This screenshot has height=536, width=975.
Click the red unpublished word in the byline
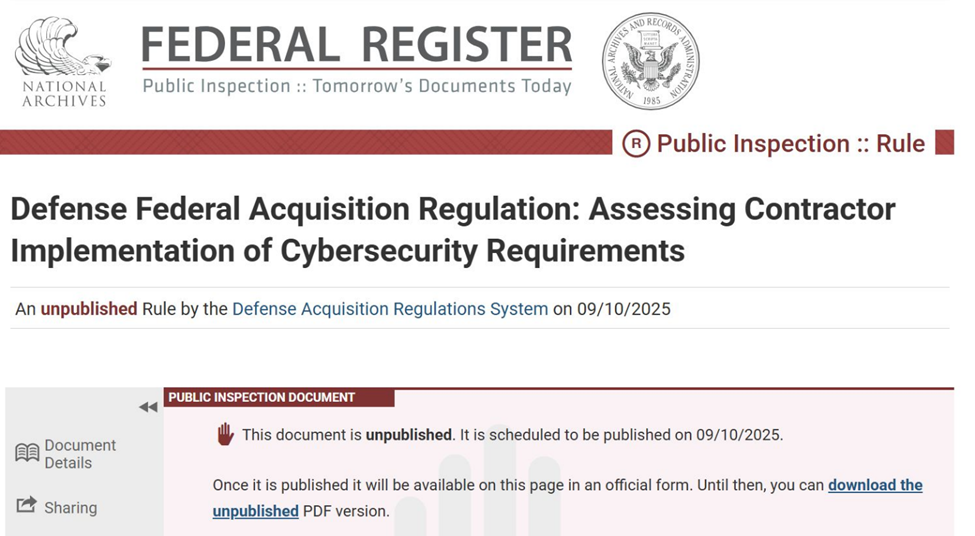pyautogui.click(x=89, y=309)
